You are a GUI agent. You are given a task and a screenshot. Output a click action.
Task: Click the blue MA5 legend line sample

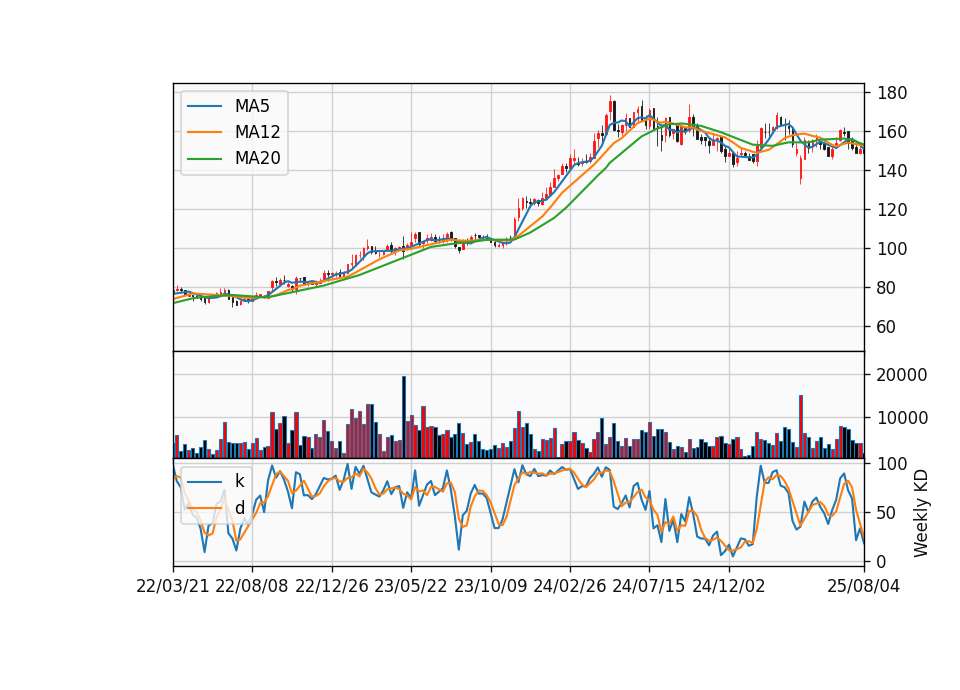(204, 106)
